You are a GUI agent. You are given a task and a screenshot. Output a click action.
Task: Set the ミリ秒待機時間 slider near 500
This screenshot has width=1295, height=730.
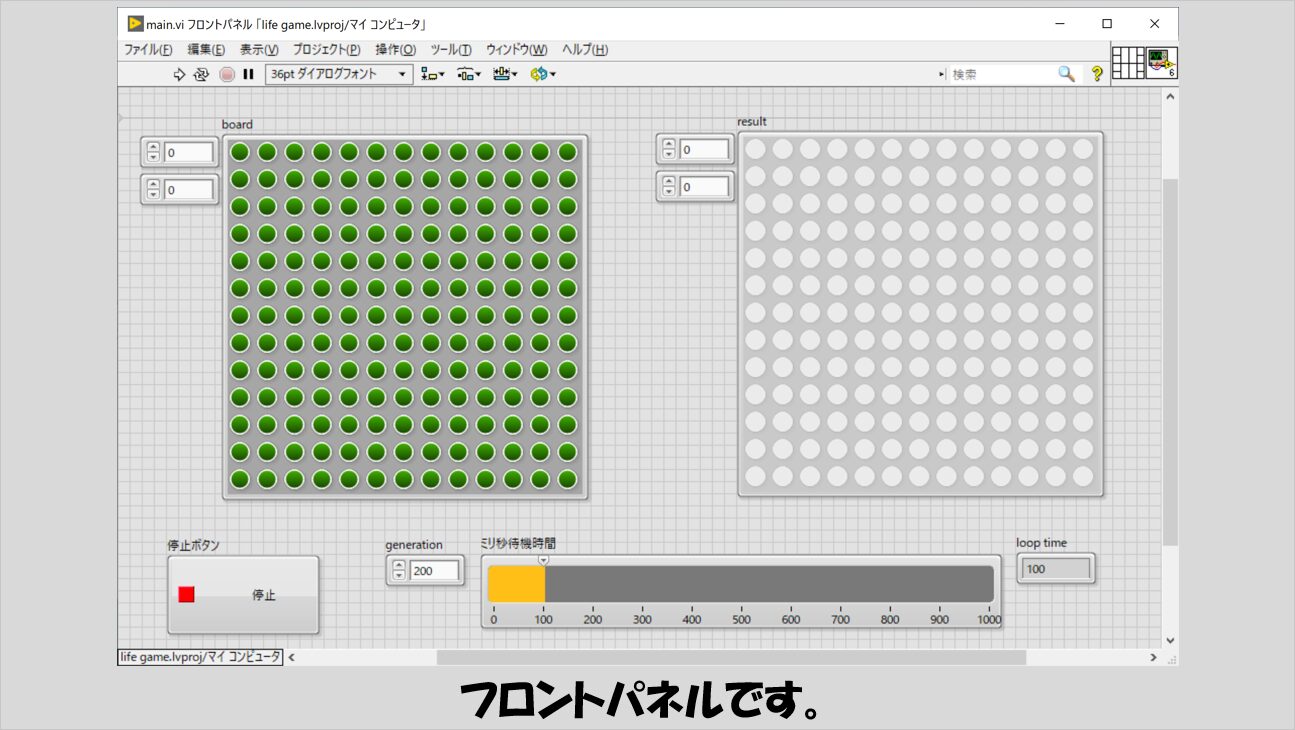pyautogui.click(x=742, y=584)
